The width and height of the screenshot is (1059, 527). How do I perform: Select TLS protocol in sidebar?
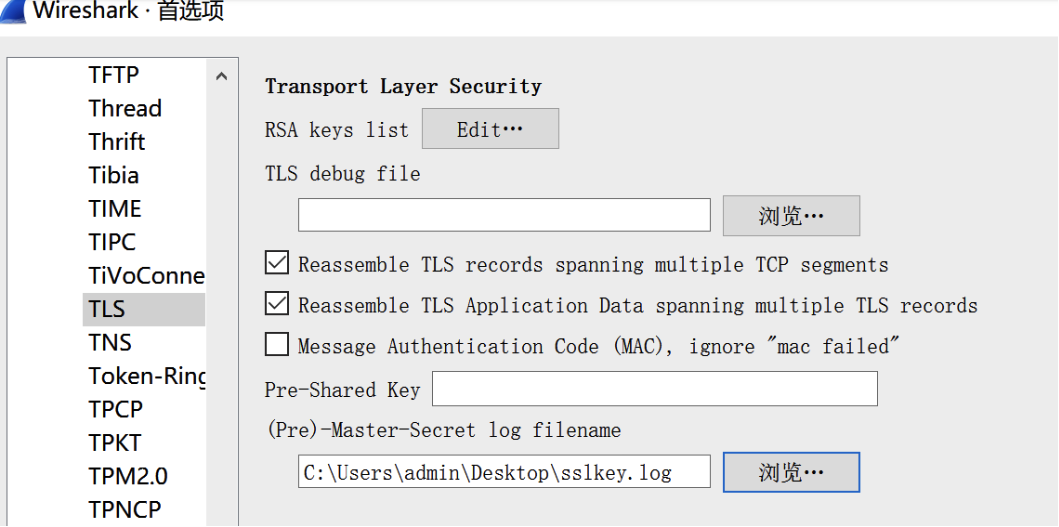click(x=107, y=309)
